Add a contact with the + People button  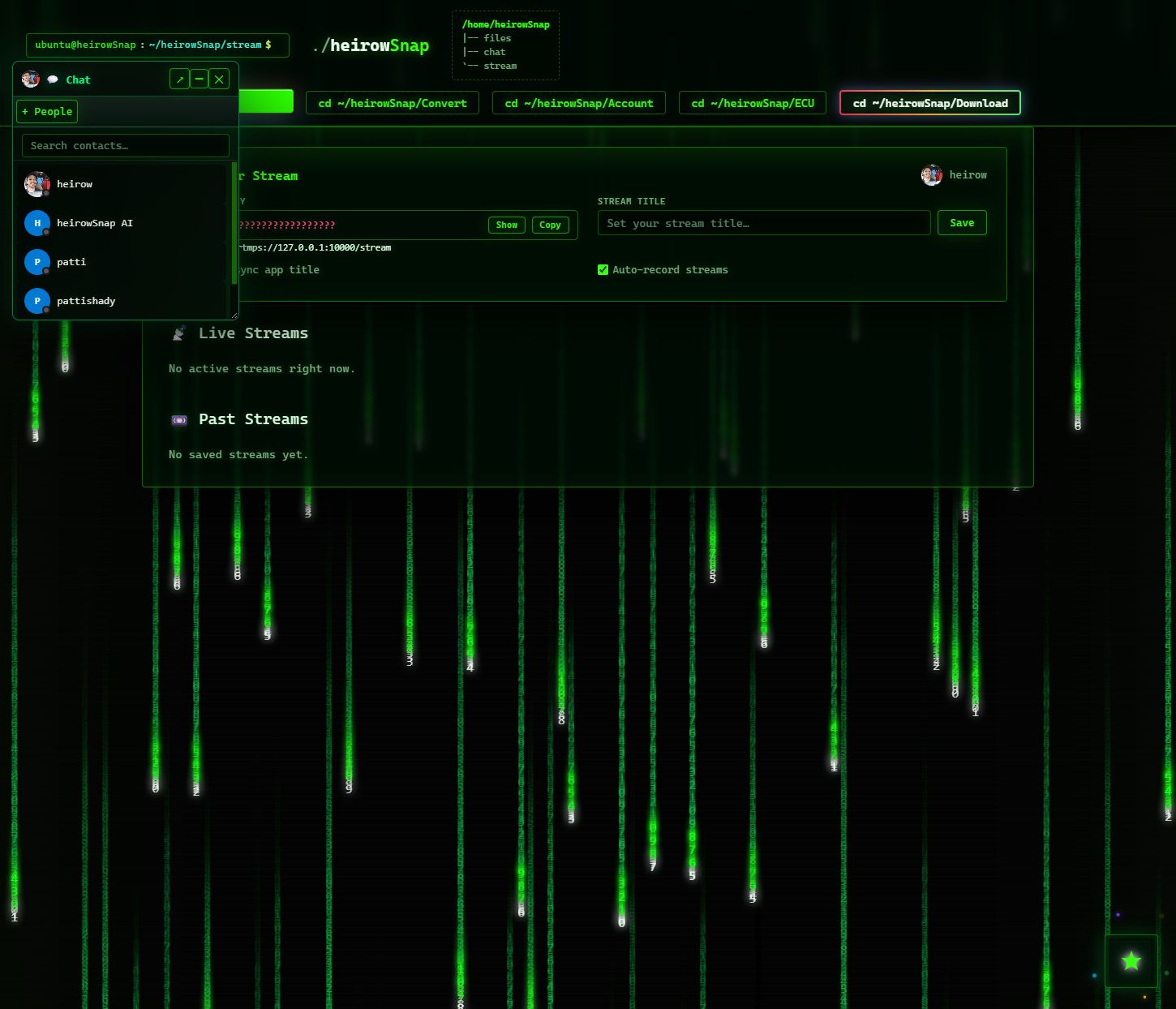point(47,111)
